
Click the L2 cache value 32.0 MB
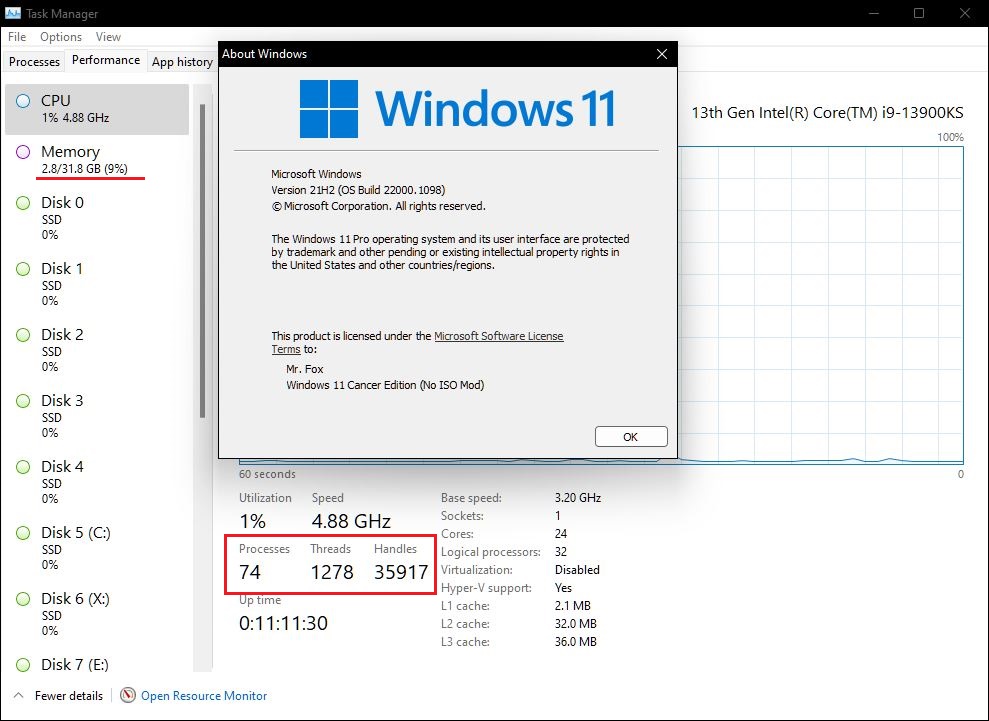pos(575,624)
